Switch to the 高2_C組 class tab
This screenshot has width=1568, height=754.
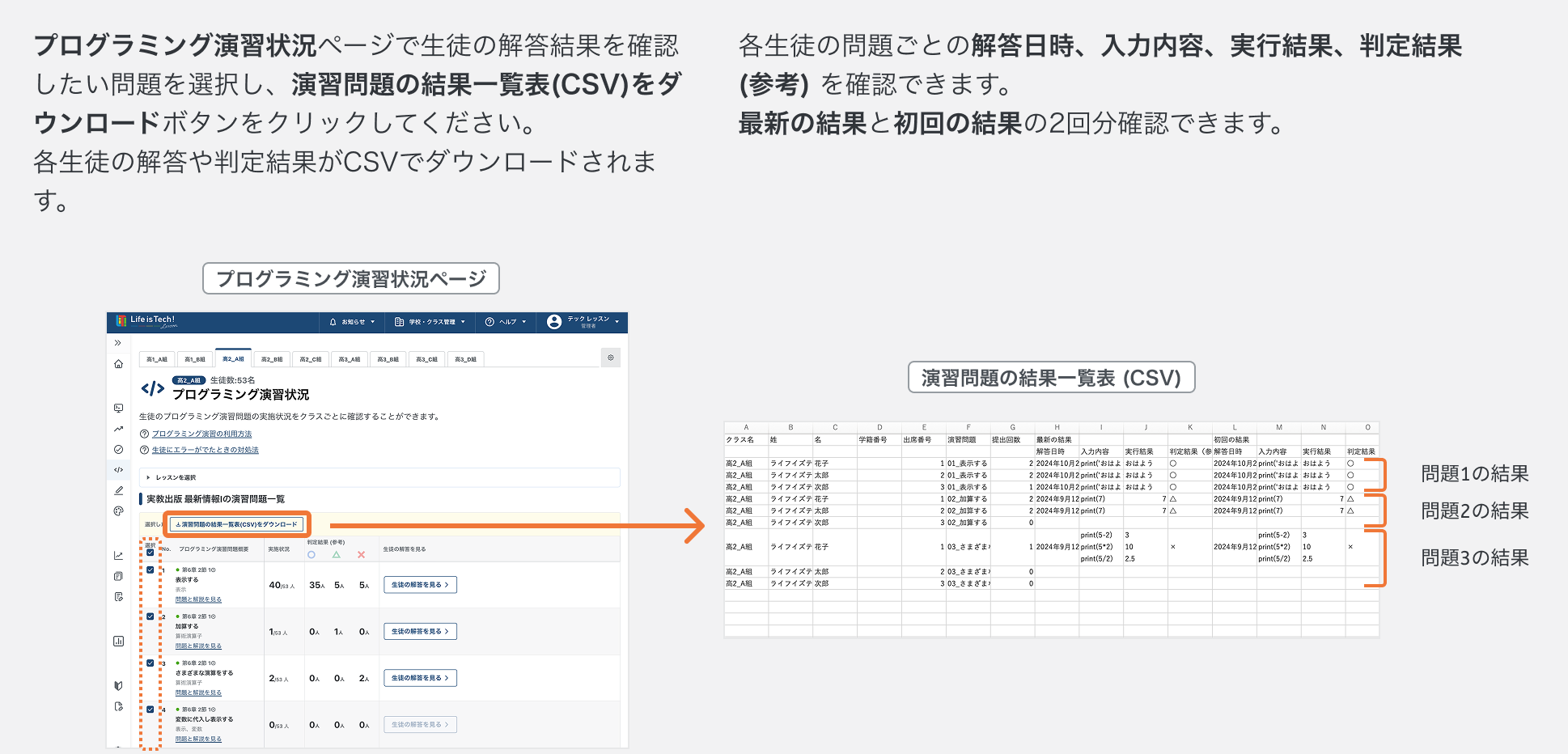pyautogui.click(x=311, y=359)
